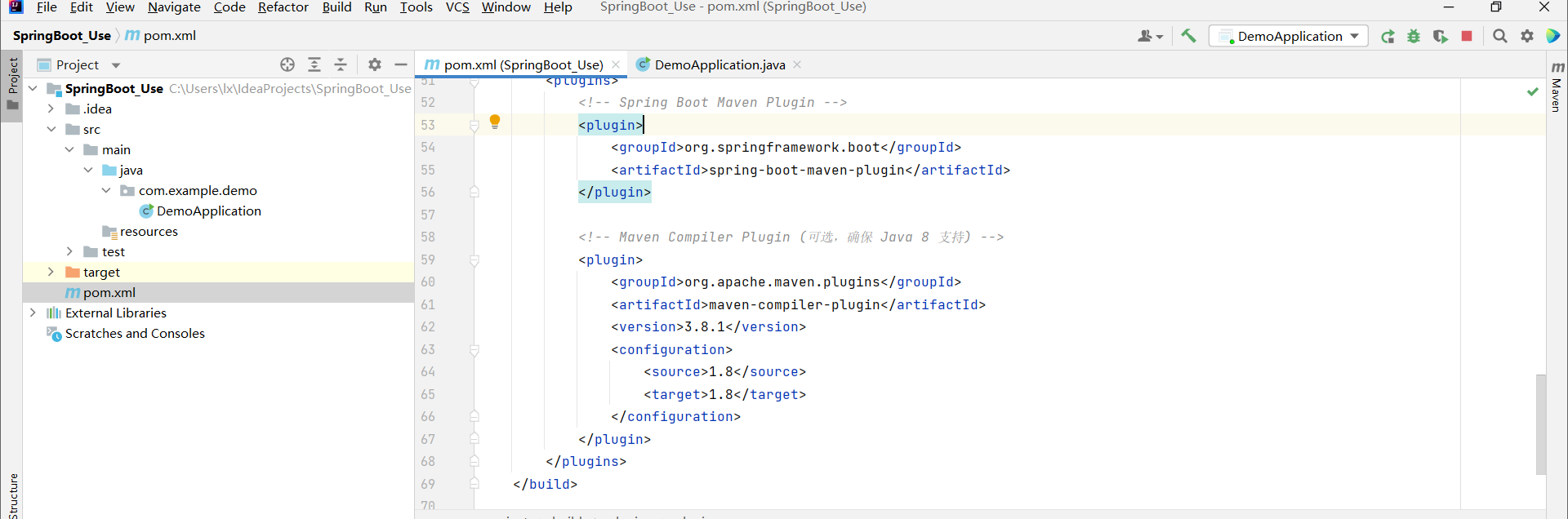
Task: Open the Tools menu
Action: click(416, 7)
